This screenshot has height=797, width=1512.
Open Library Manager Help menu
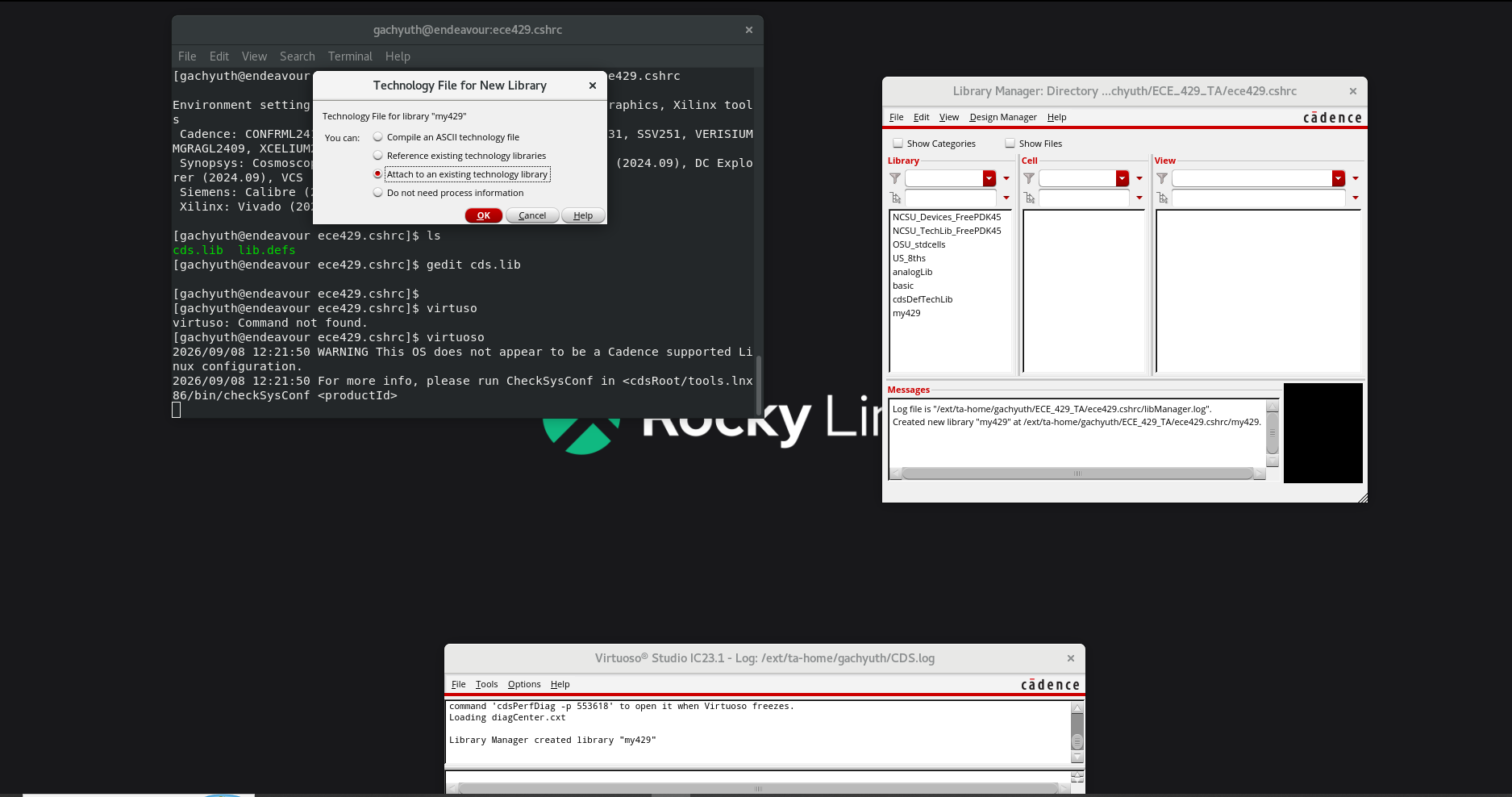1056,117
